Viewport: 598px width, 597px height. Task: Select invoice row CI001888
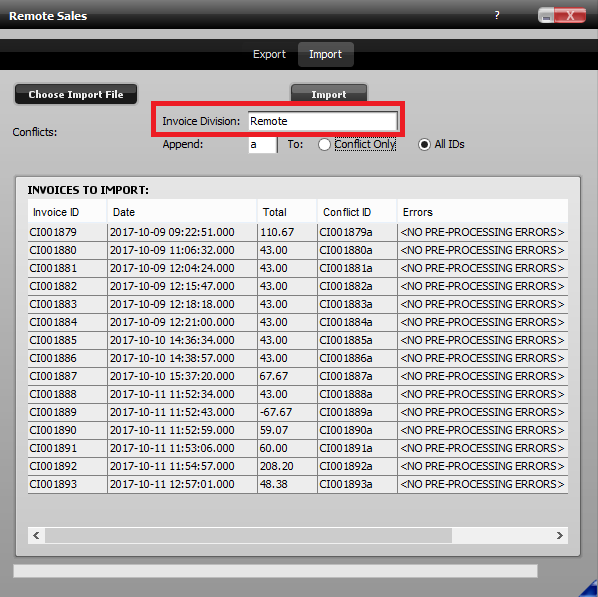point(298,394)
